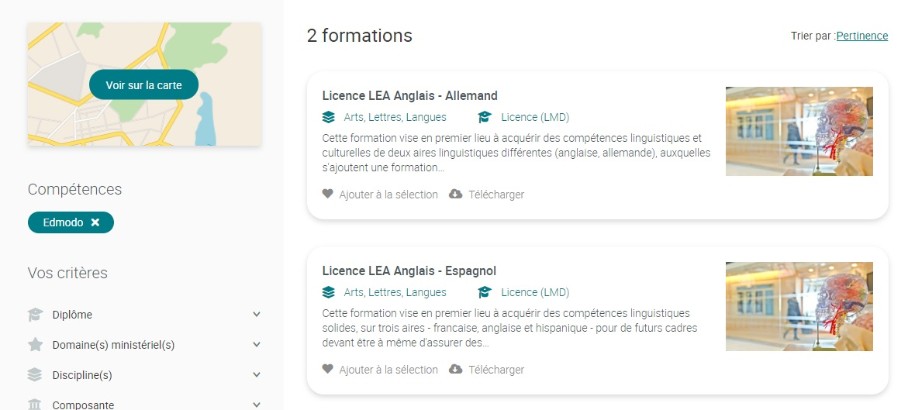Remove the Edmodo competence tag
The height and width of the screenshot is (410, 908).
(x=95, y=222)
